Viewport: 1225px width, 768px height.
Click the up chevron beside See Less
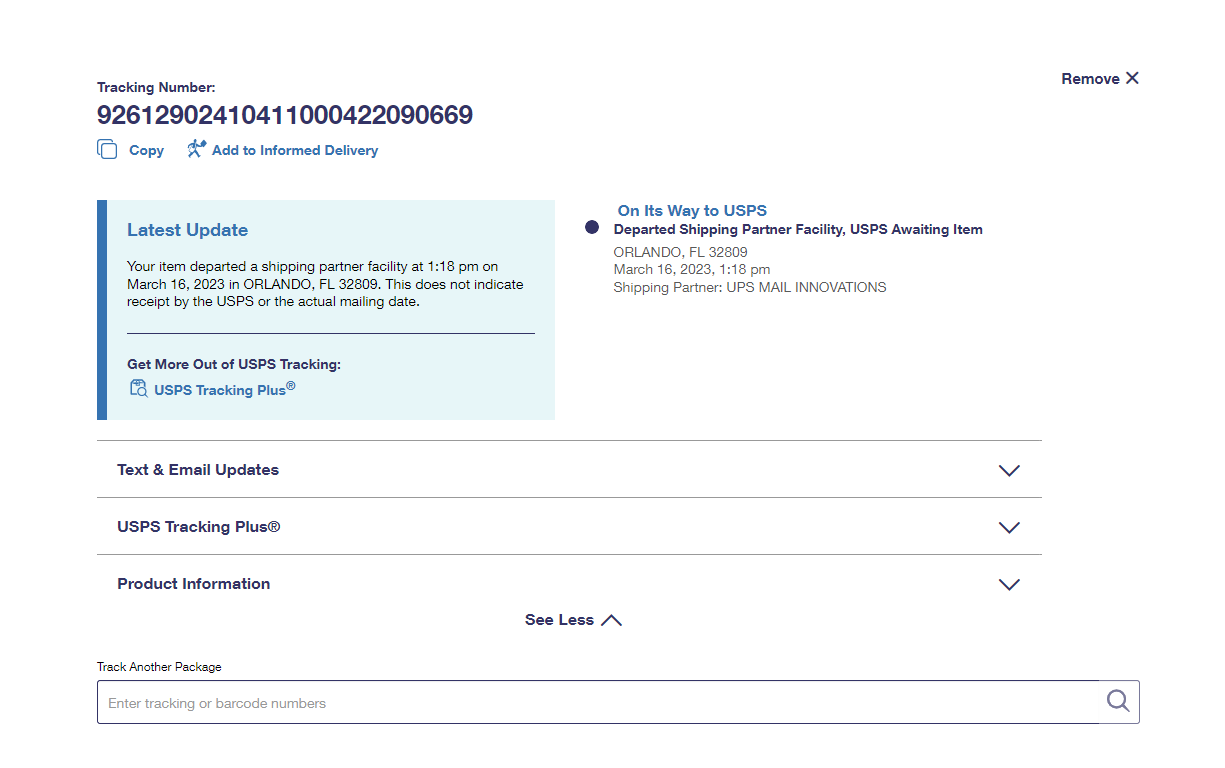pos(611,620)
